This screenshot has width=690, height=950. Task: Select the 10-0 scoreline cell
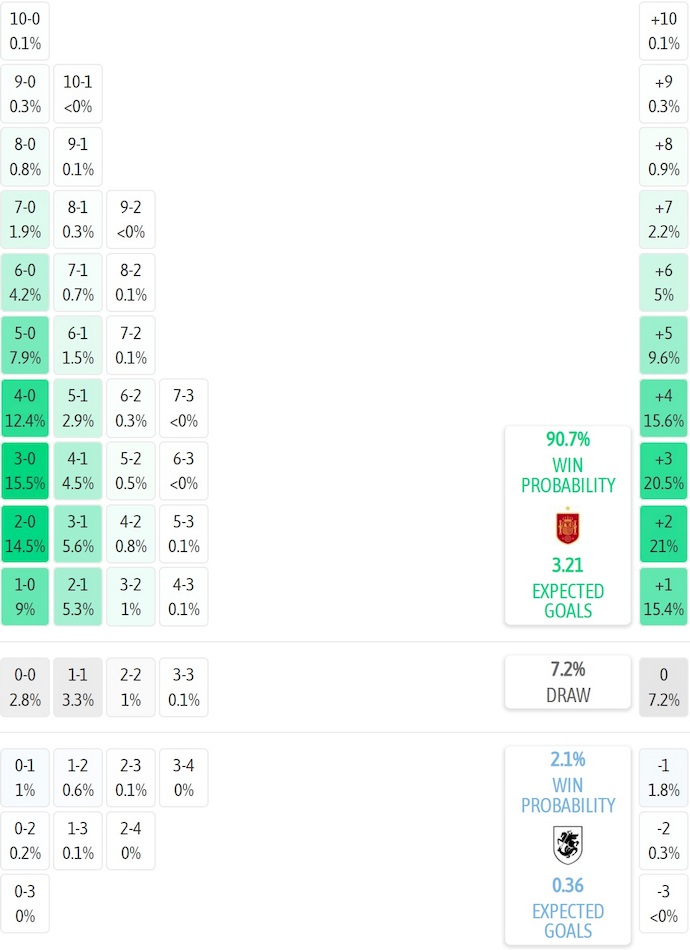(25, 31)
